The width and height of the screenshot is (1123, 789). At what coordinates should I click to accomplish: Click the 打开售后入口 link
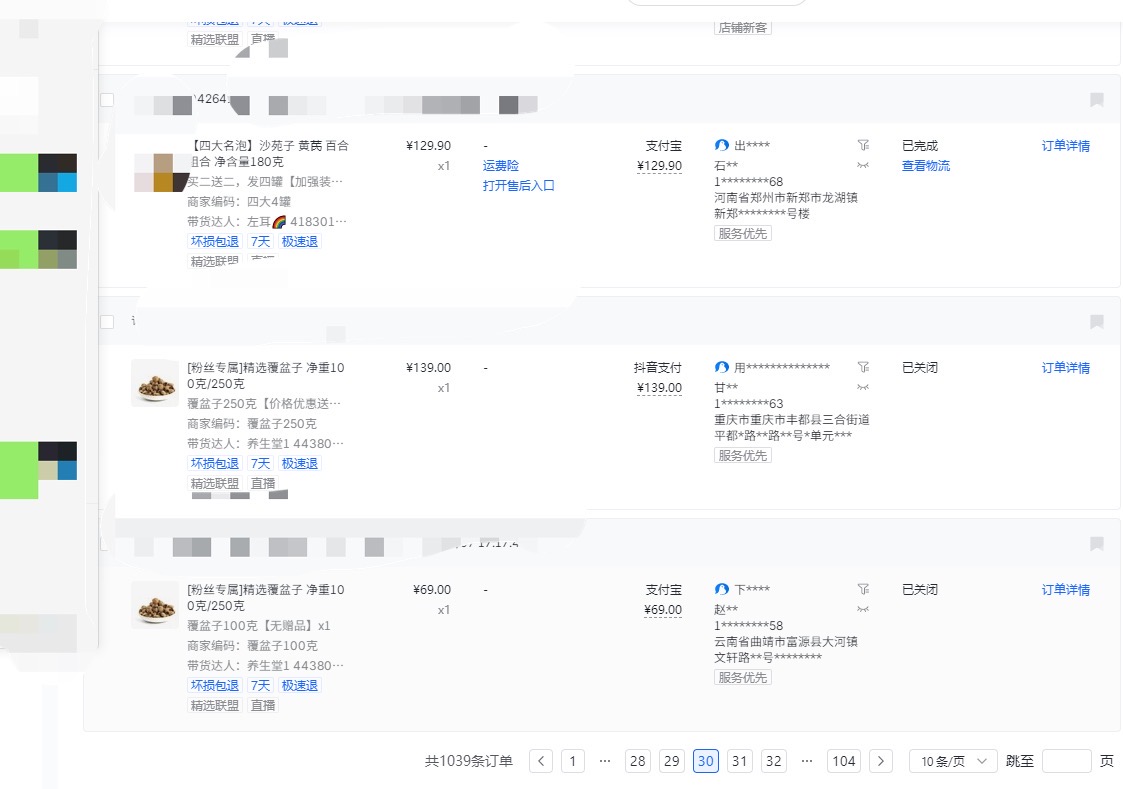(x=518, y=186)
